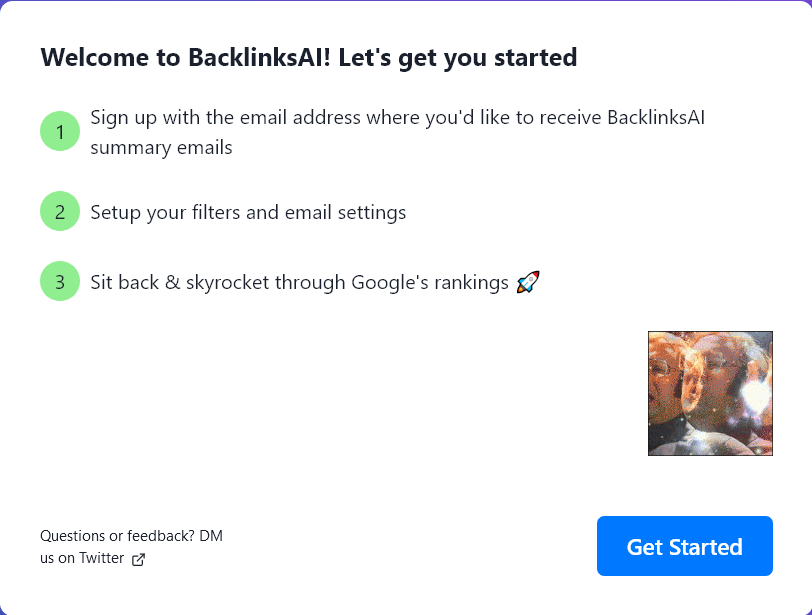Click the "Google's rankings" text
Viewport: 812px width, 615px height.
pos(430,283)
